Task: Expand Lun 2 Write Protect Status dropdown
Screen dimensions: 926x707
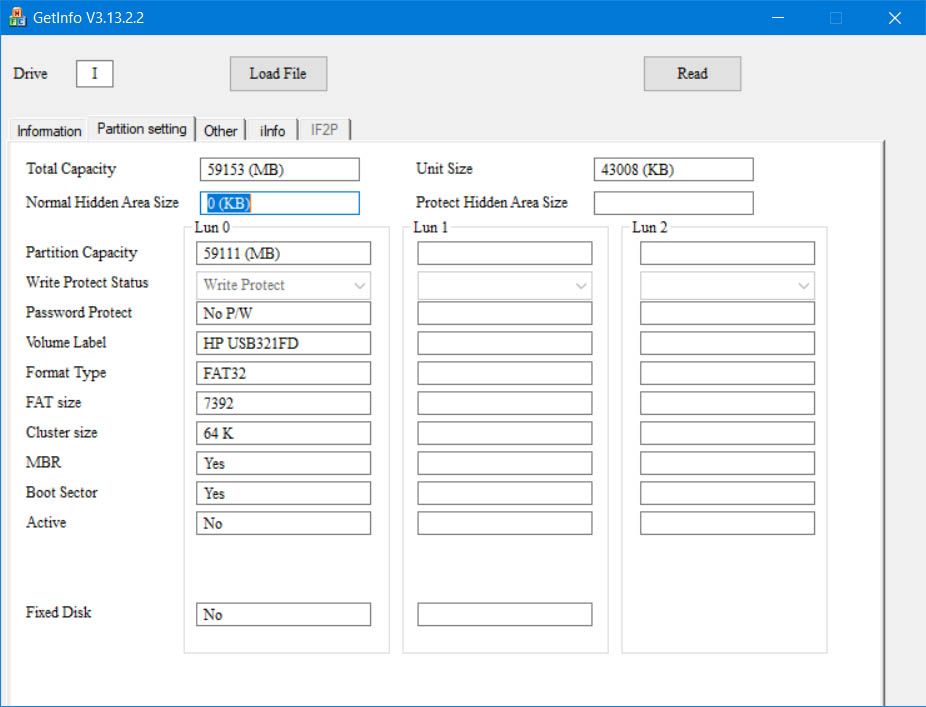Action: [x=728, y=285]
